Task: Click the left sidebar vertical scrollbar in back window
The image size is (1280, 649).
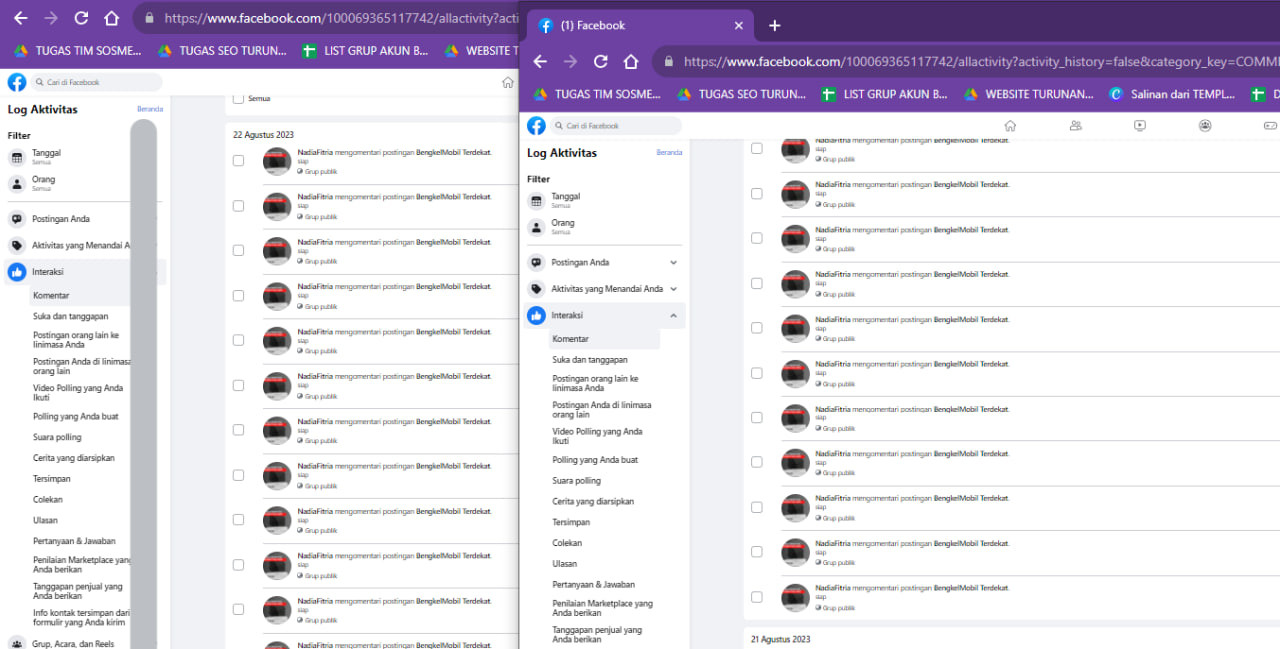Action: (x=143, y=380)
